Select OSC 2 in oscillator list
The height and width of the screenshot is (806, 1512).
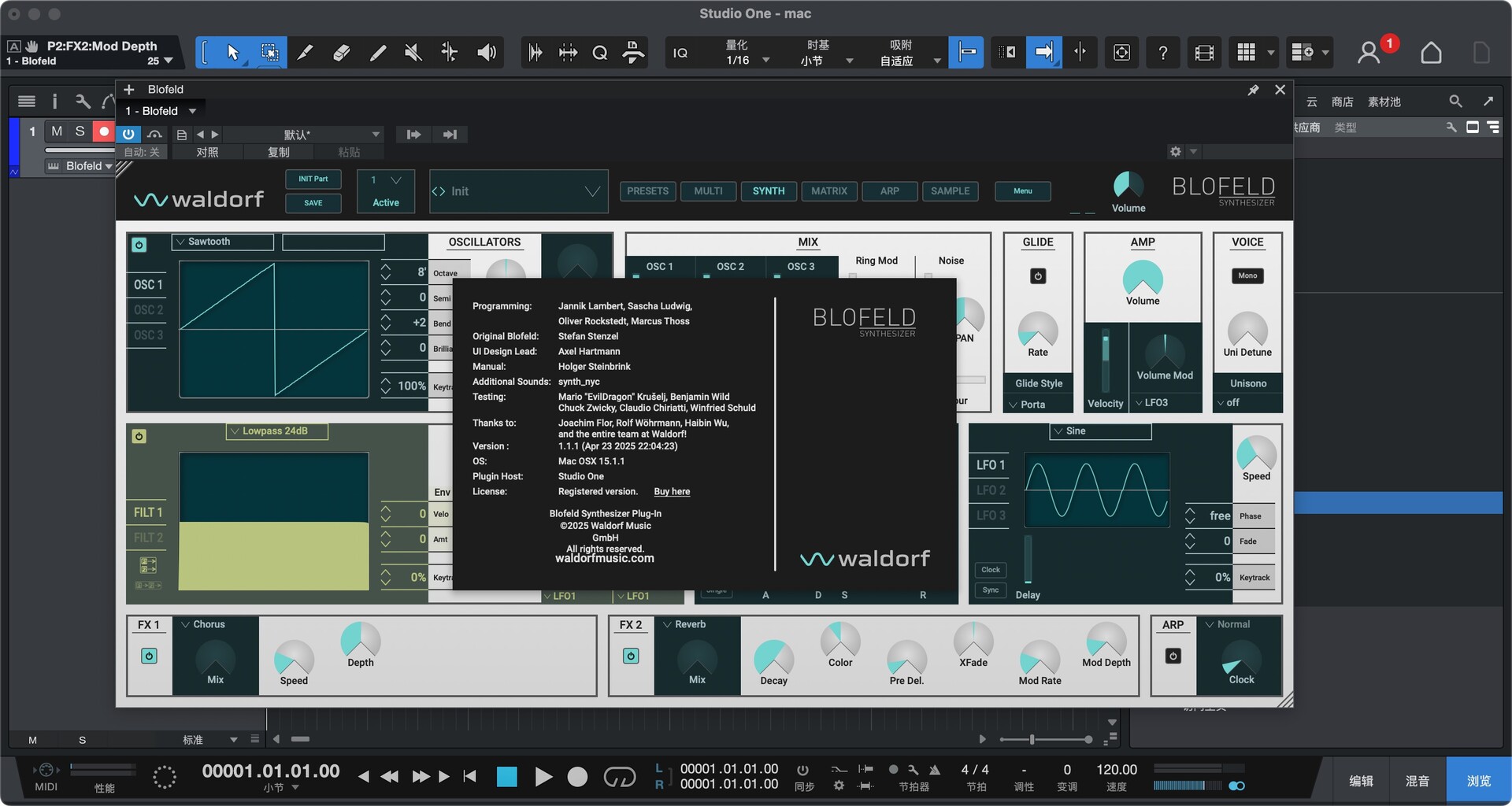point(149,310)
